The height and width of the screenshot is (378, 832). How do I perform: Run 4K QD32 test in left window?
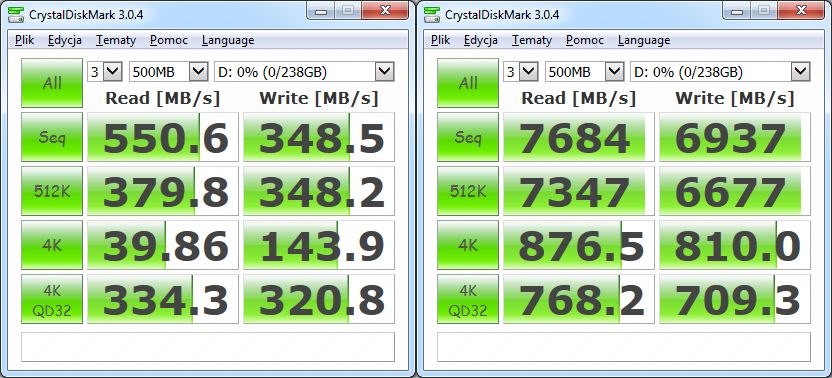click(x=52, y=299)
